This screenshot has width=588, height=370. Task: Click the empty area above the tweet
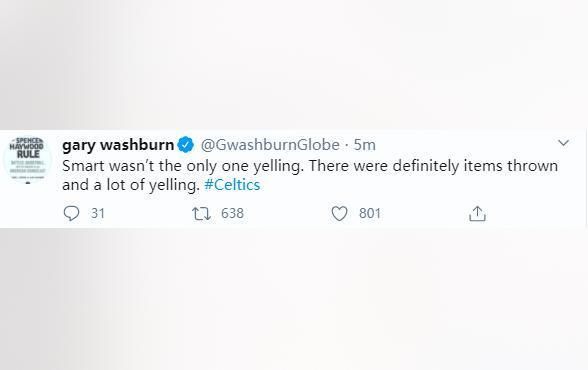click(294, 64)
